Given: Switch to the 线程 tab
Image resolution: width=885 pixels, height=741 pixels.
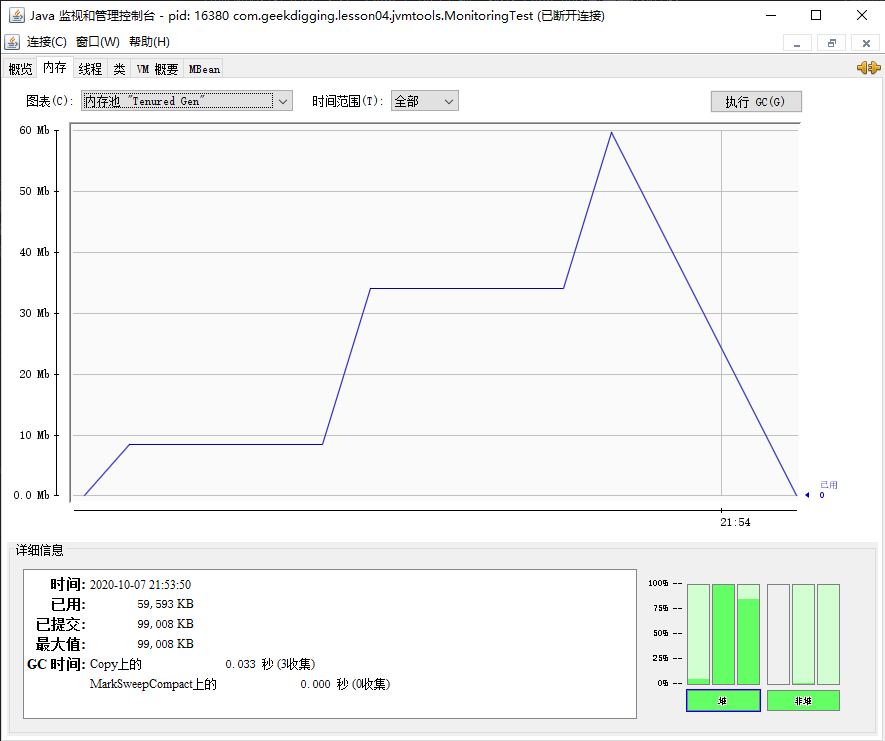Looking at the screenshot, I should pos(90,69).
